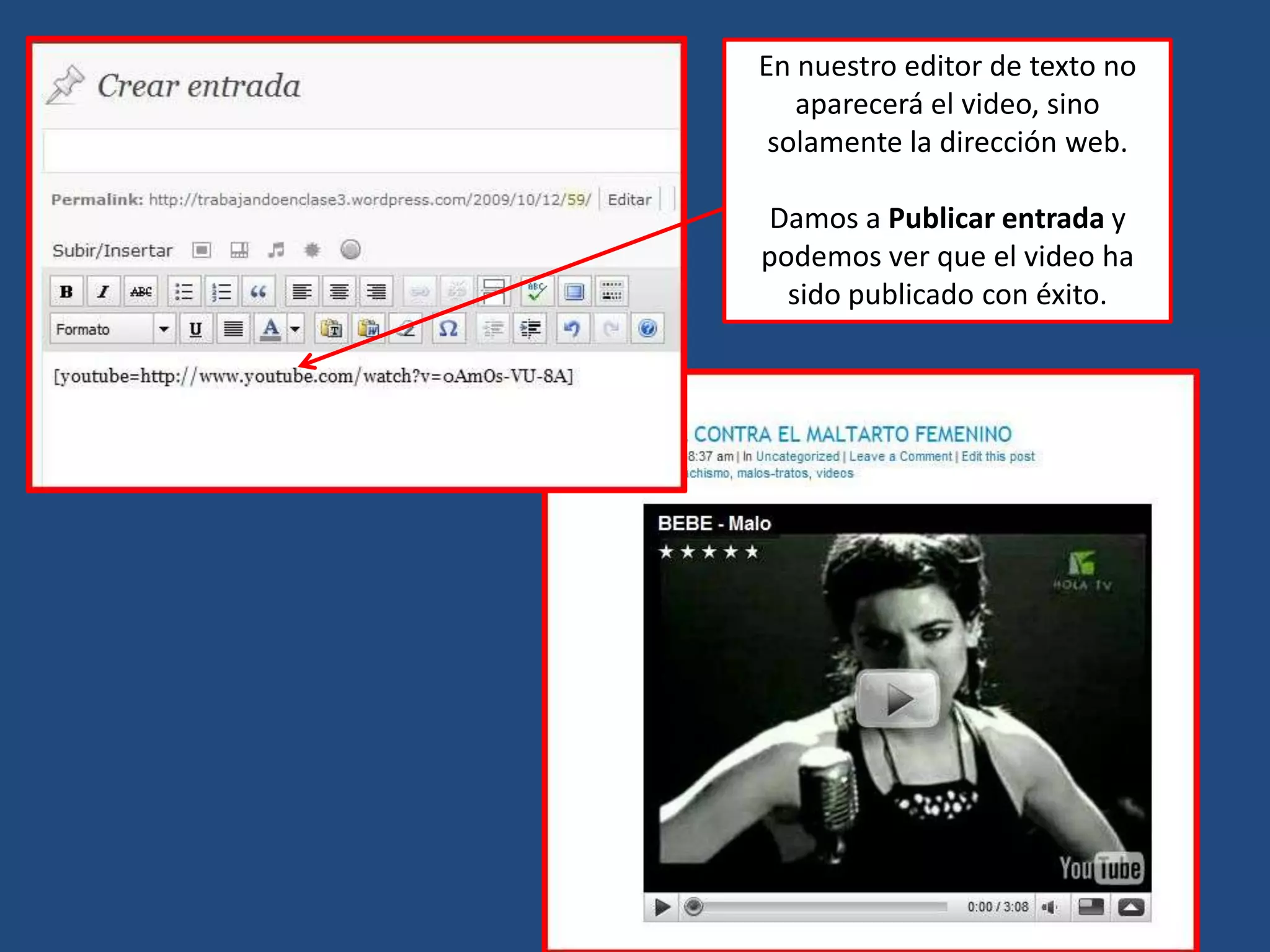Click the Leave a Comment link
Viewport: 1270px width, 952px height.
click(900, 456)
